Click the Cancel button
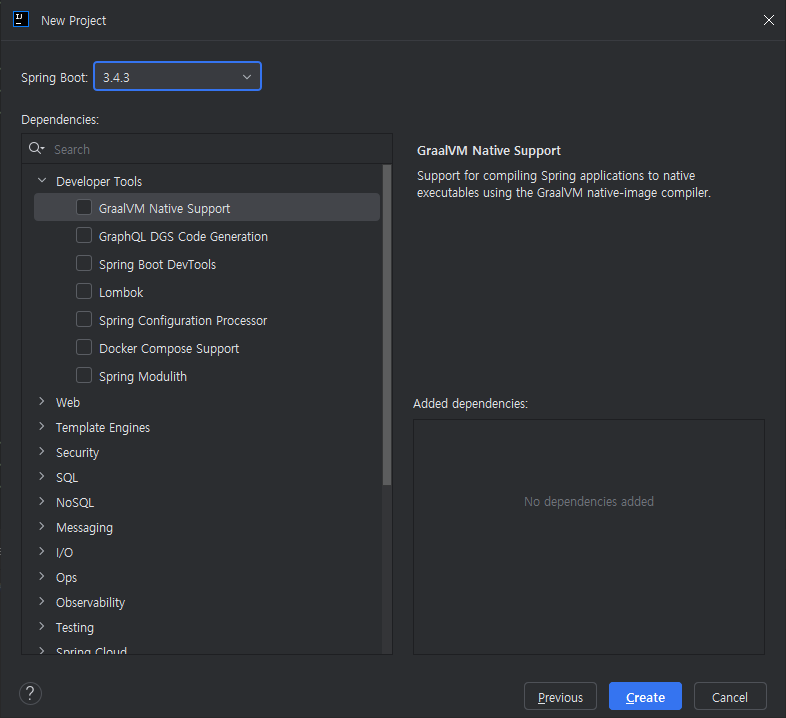Viewport: 786px width, 718px height. pos(730,696)
